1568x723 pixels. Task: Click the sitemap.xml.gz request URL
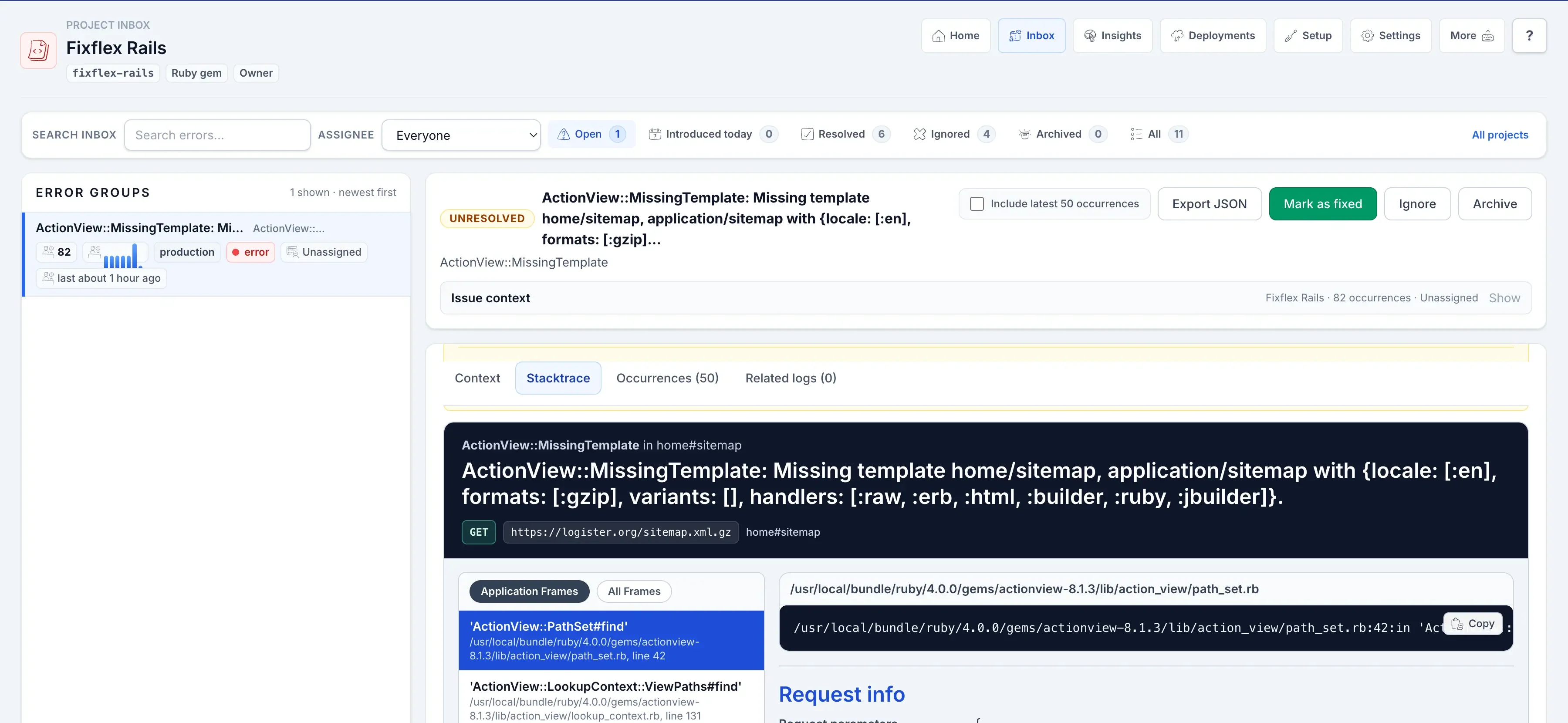[621, 532]
